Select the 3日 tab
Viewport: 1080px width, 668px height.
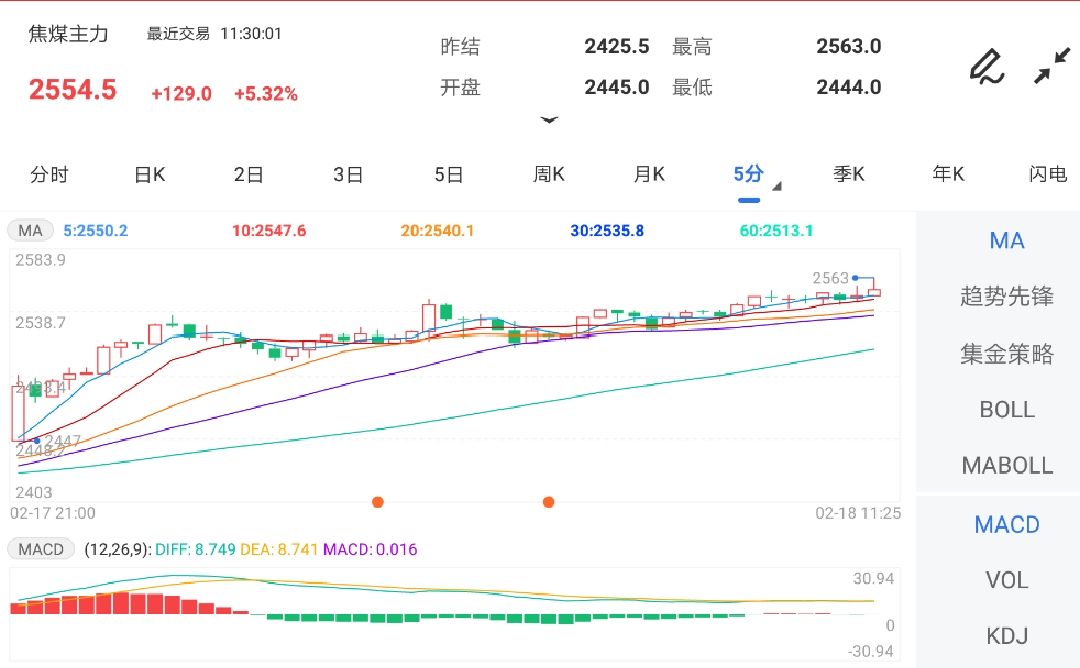pyautogui.click(x=348, y=175)
